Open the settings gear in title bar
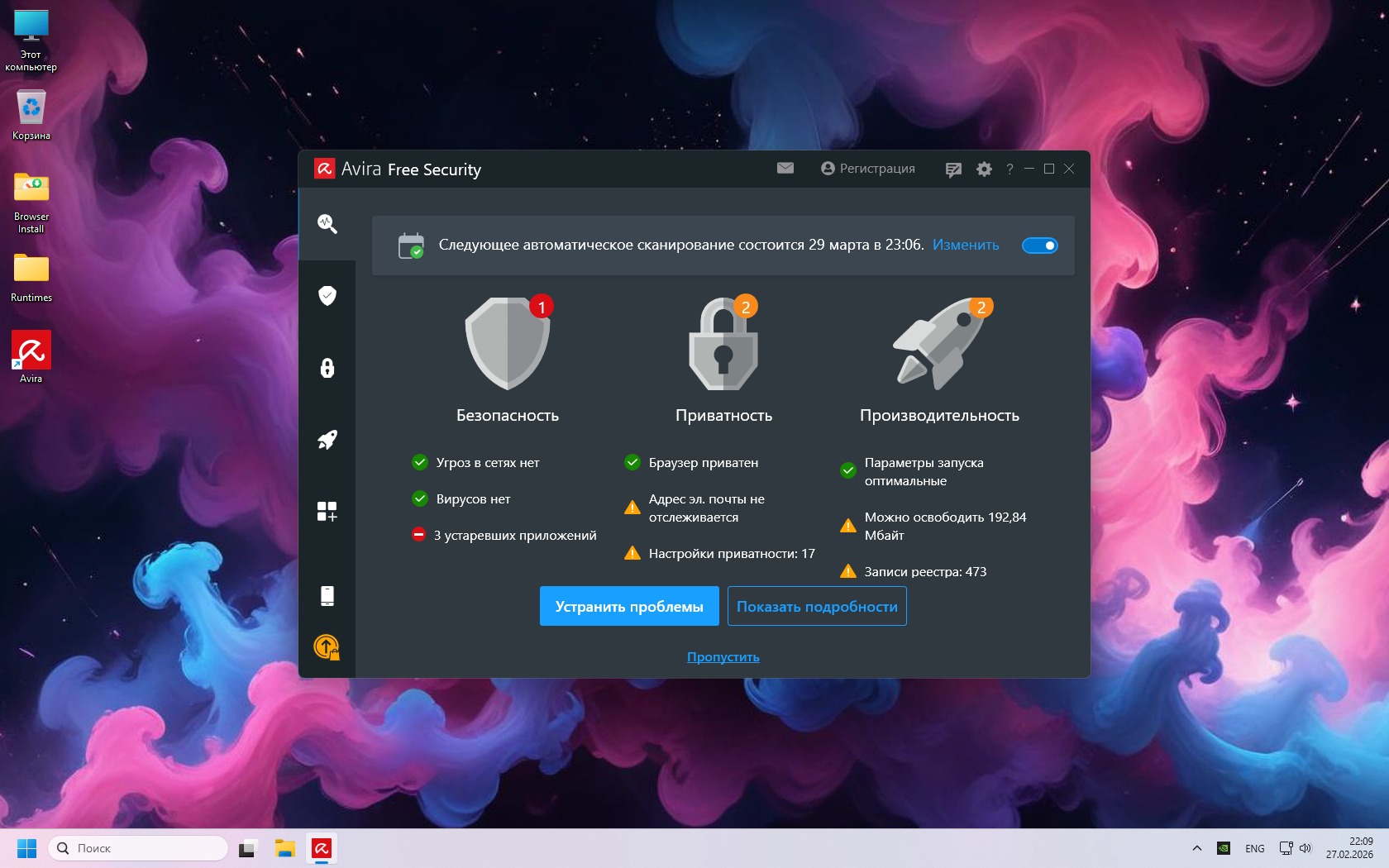Image resolution: width=1389 pixels, height=868 pixels. 984,169
